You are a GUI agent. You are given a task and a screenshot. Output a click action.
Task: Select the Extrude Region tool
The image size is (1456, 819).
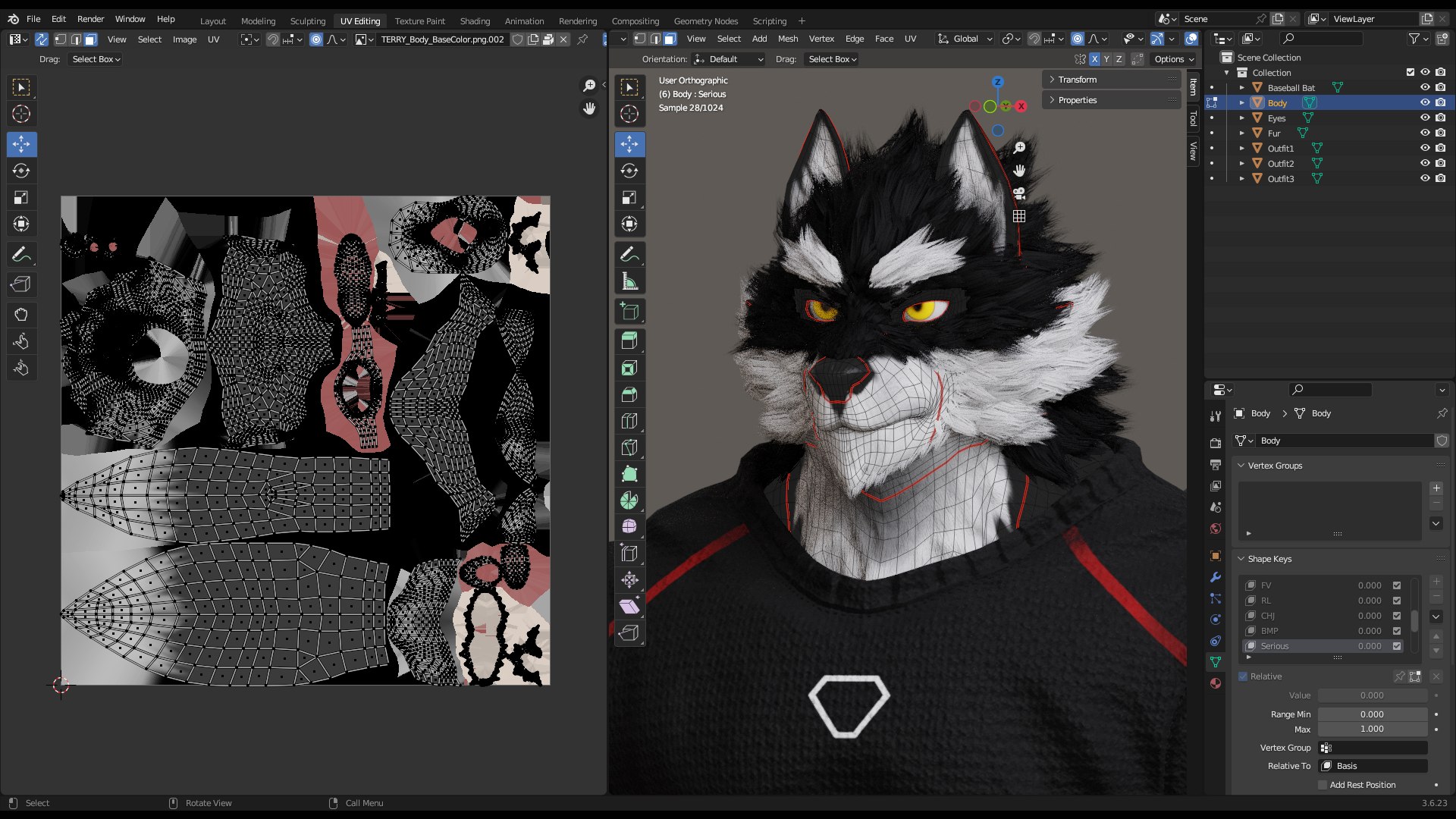(629, 340)
